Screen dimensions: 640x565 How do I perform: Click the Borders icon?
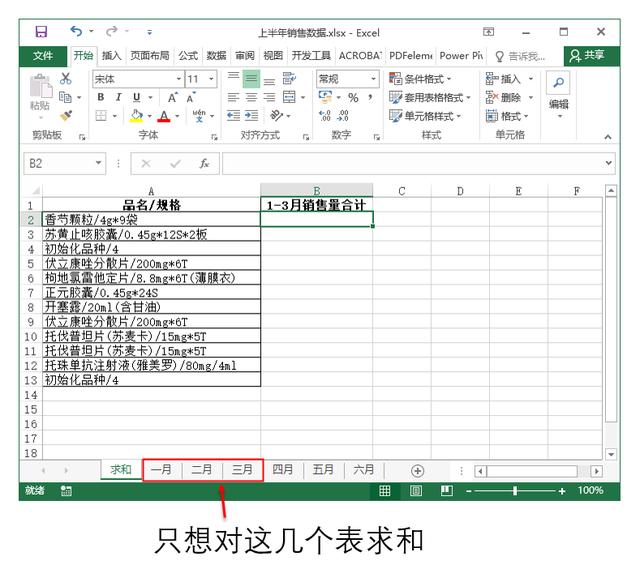(x=101, y=116)
